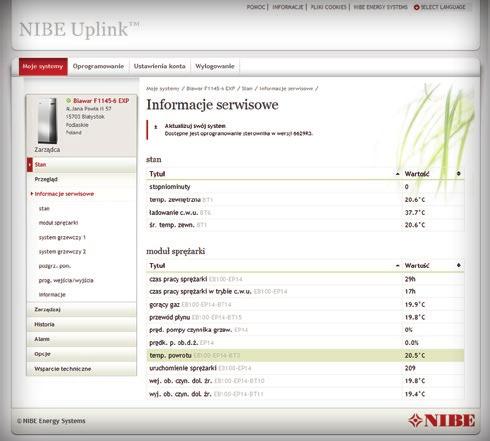Select Informacje serwisowe in the sidebar
The width and height of the screenshot is (490, 441).
64,194
